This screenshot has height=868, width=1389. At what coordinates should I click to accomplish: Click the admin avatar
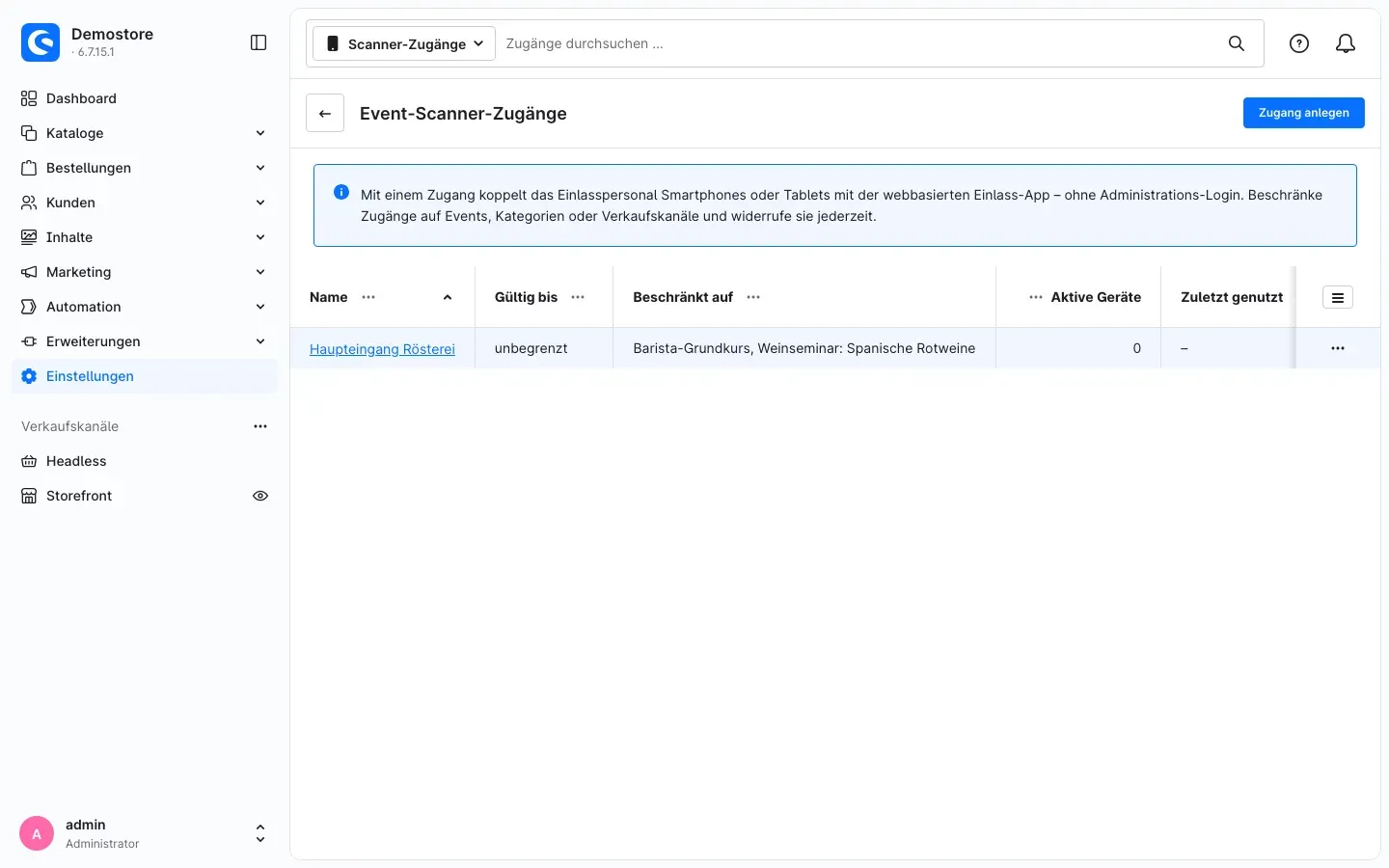tap(37, 833)
